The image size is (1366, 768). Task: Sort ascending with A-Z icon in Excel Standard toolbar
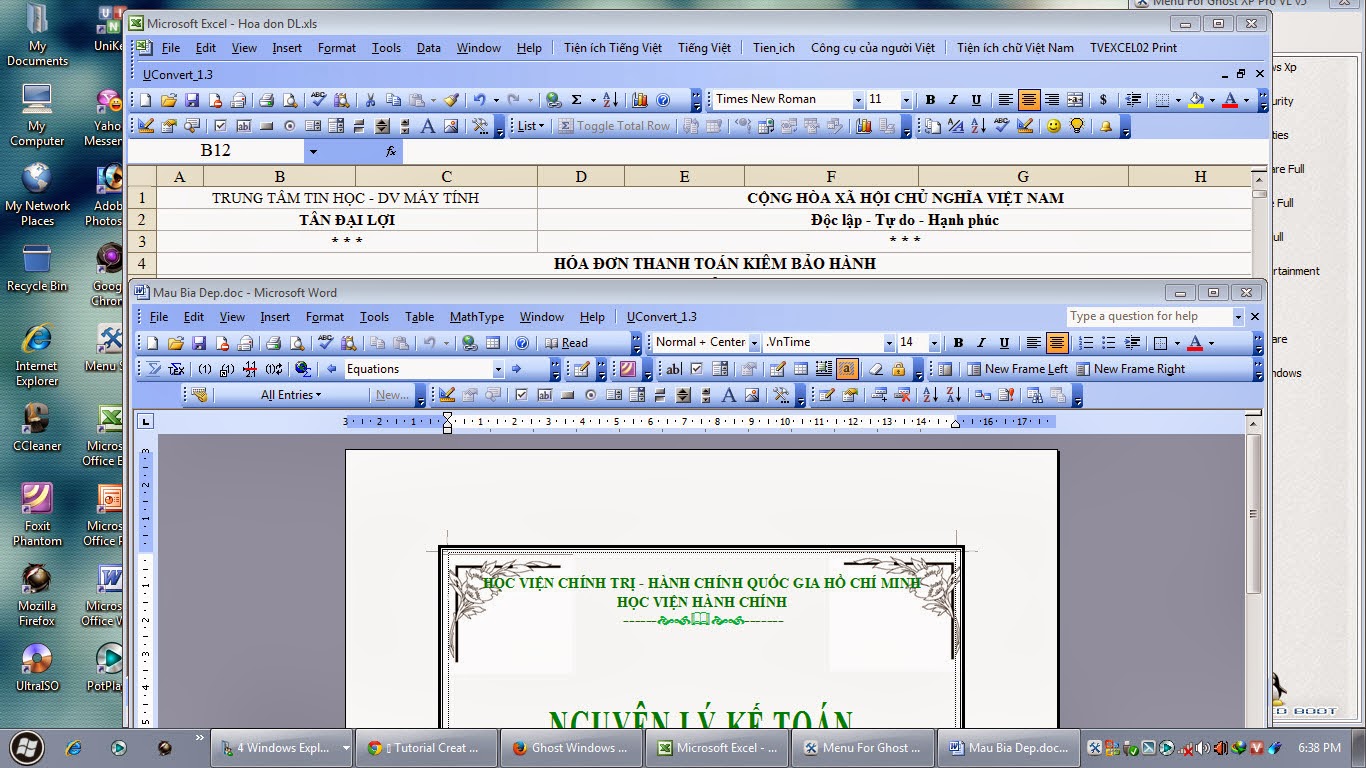pyautogui.click(x=610, y=100)
